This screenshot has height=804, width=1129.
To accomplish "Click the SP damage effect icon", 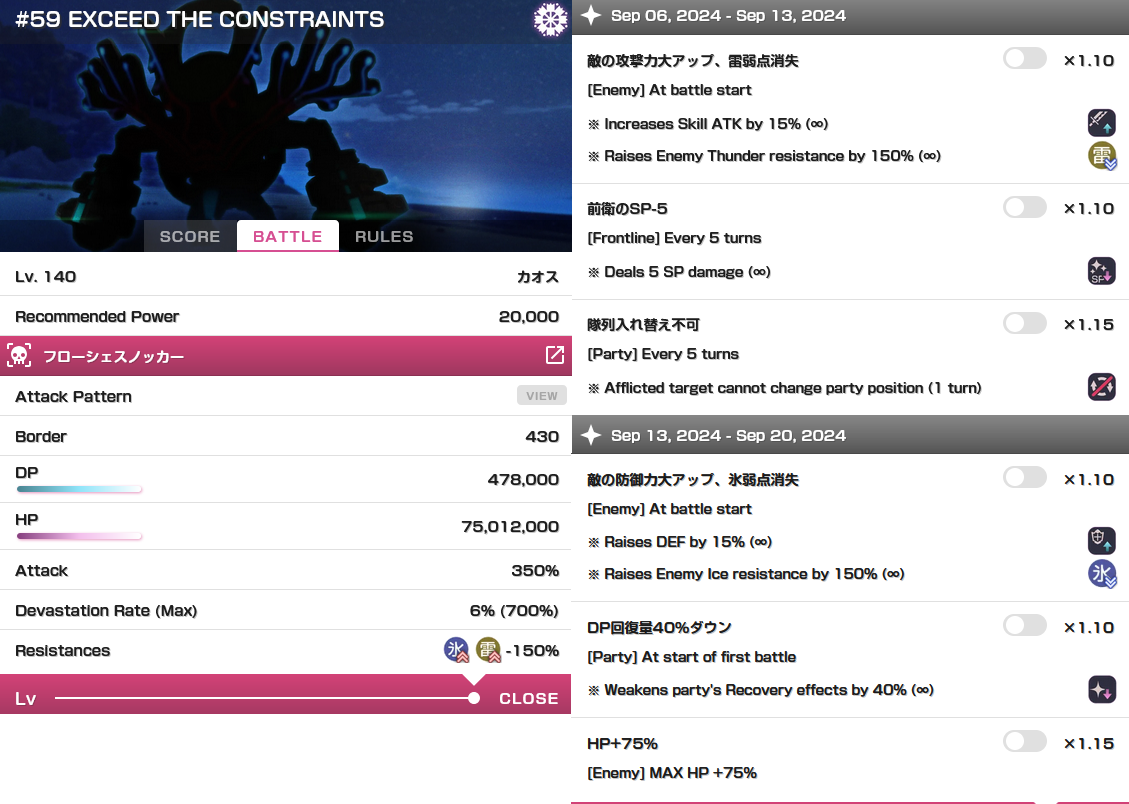I will pos(1101,271).
